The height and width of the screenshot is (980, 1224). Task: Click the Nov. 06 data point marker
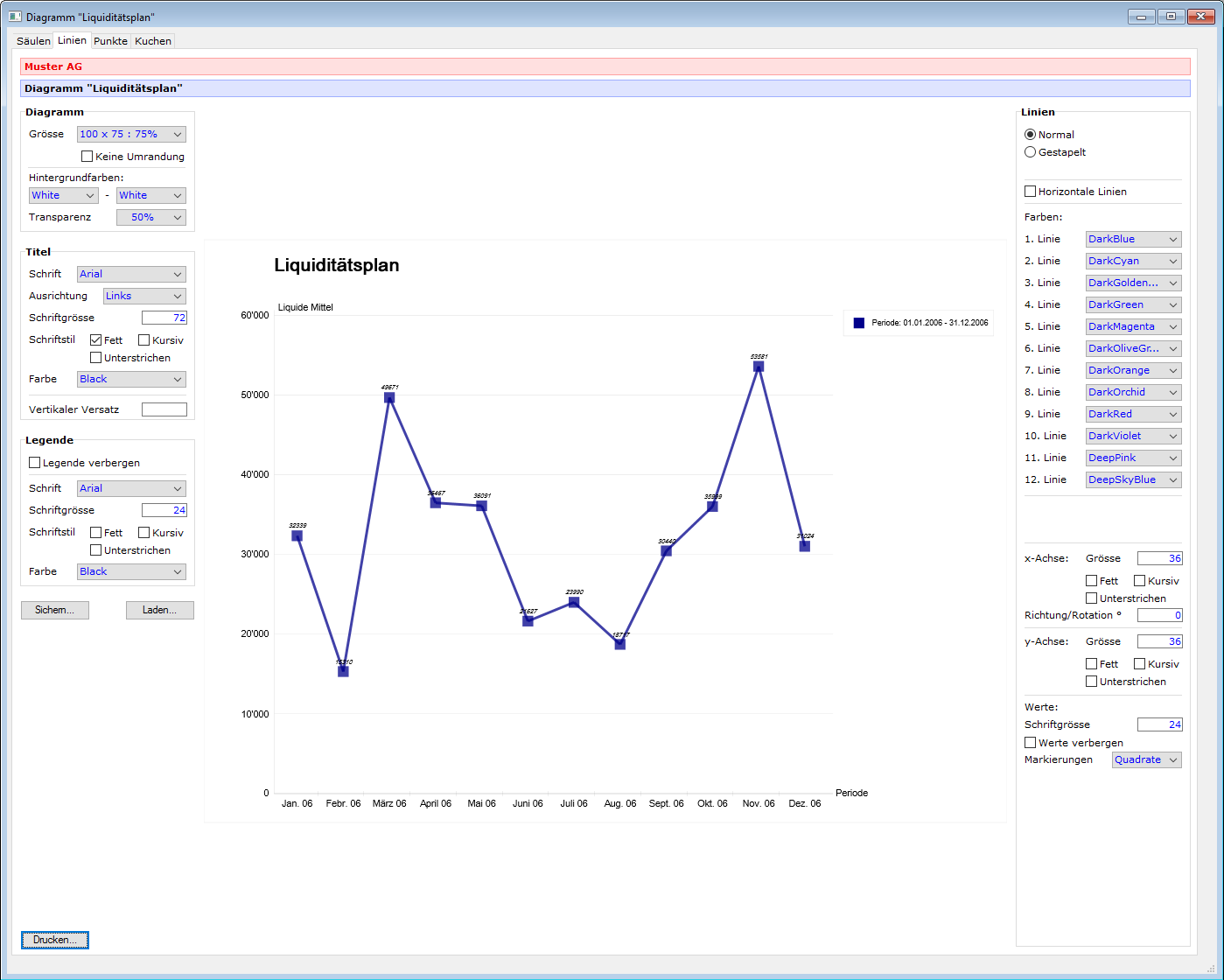[x=759, y=367]
